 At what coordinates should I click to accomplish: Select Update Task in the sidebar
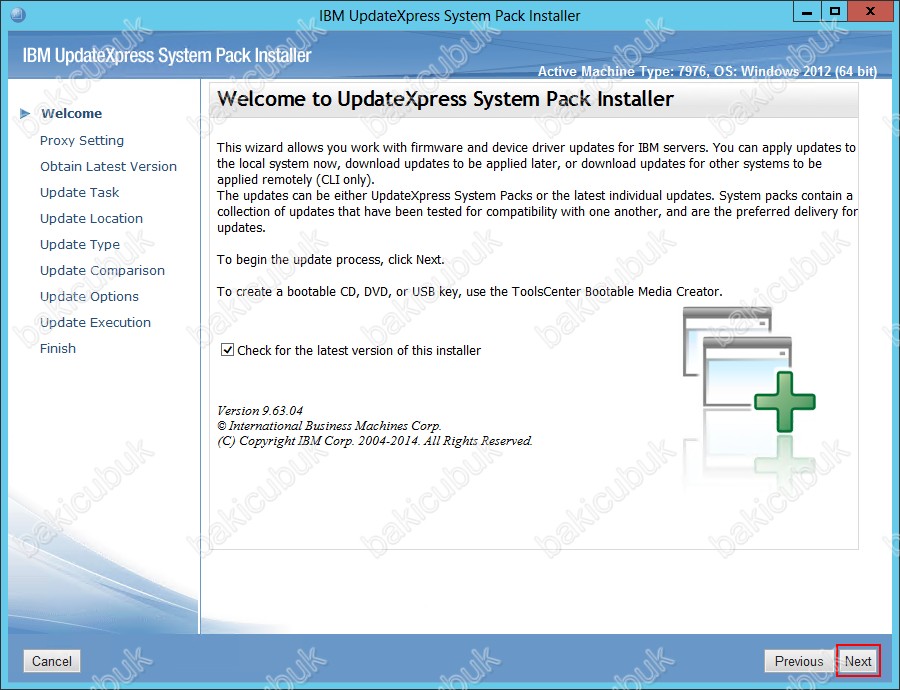click(80, 192)
